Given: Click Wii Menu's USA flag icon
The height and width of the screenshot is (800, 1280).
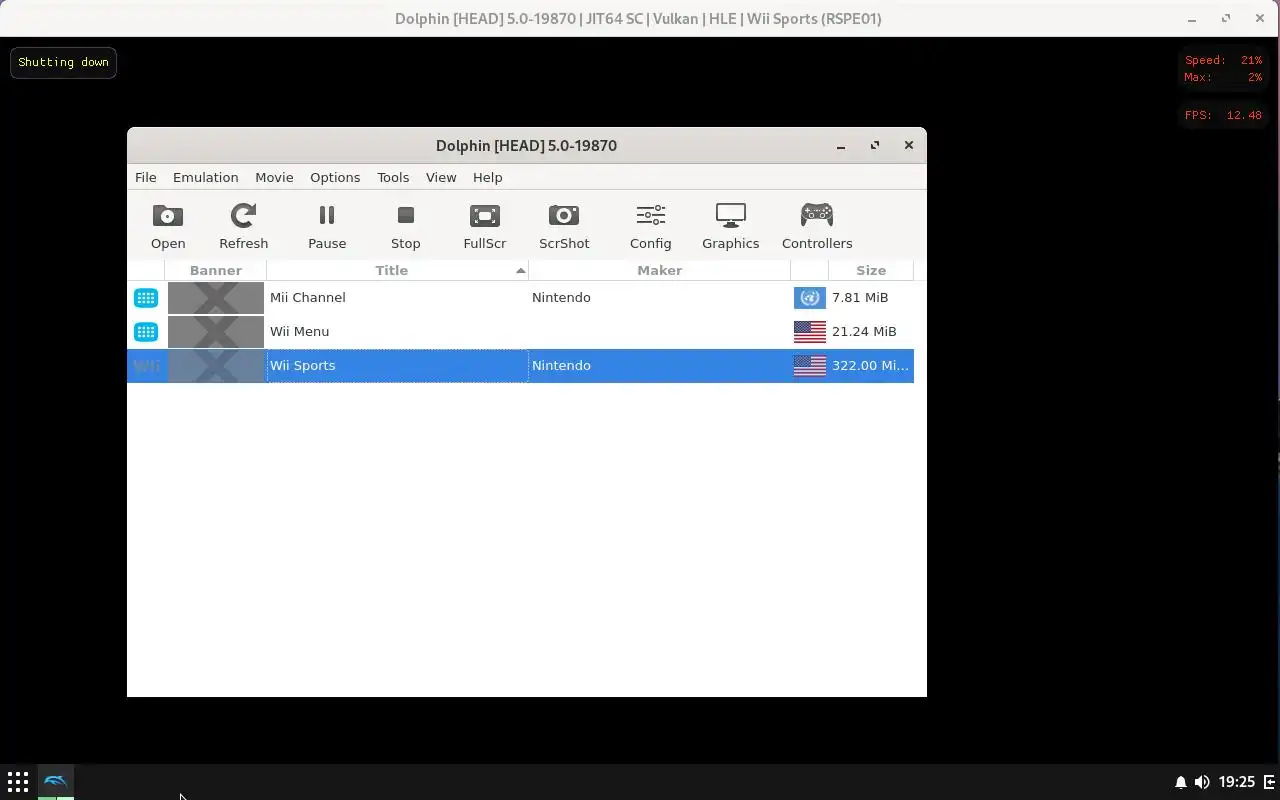Looking at the screenshot, I should point(810,331).
